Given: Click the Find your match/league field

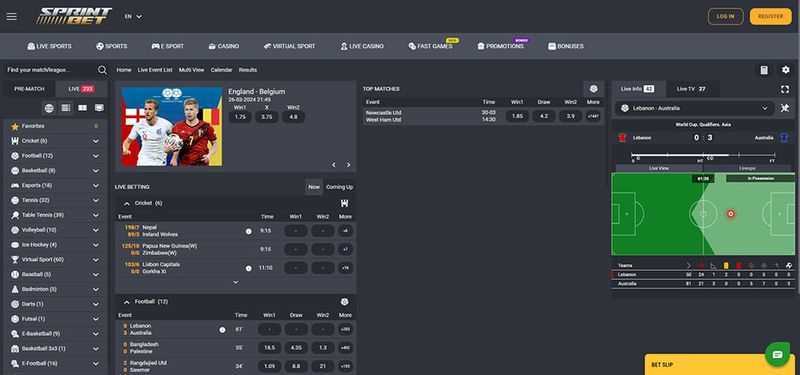Looking at the screenshot, I should click(x=51, y=70).
